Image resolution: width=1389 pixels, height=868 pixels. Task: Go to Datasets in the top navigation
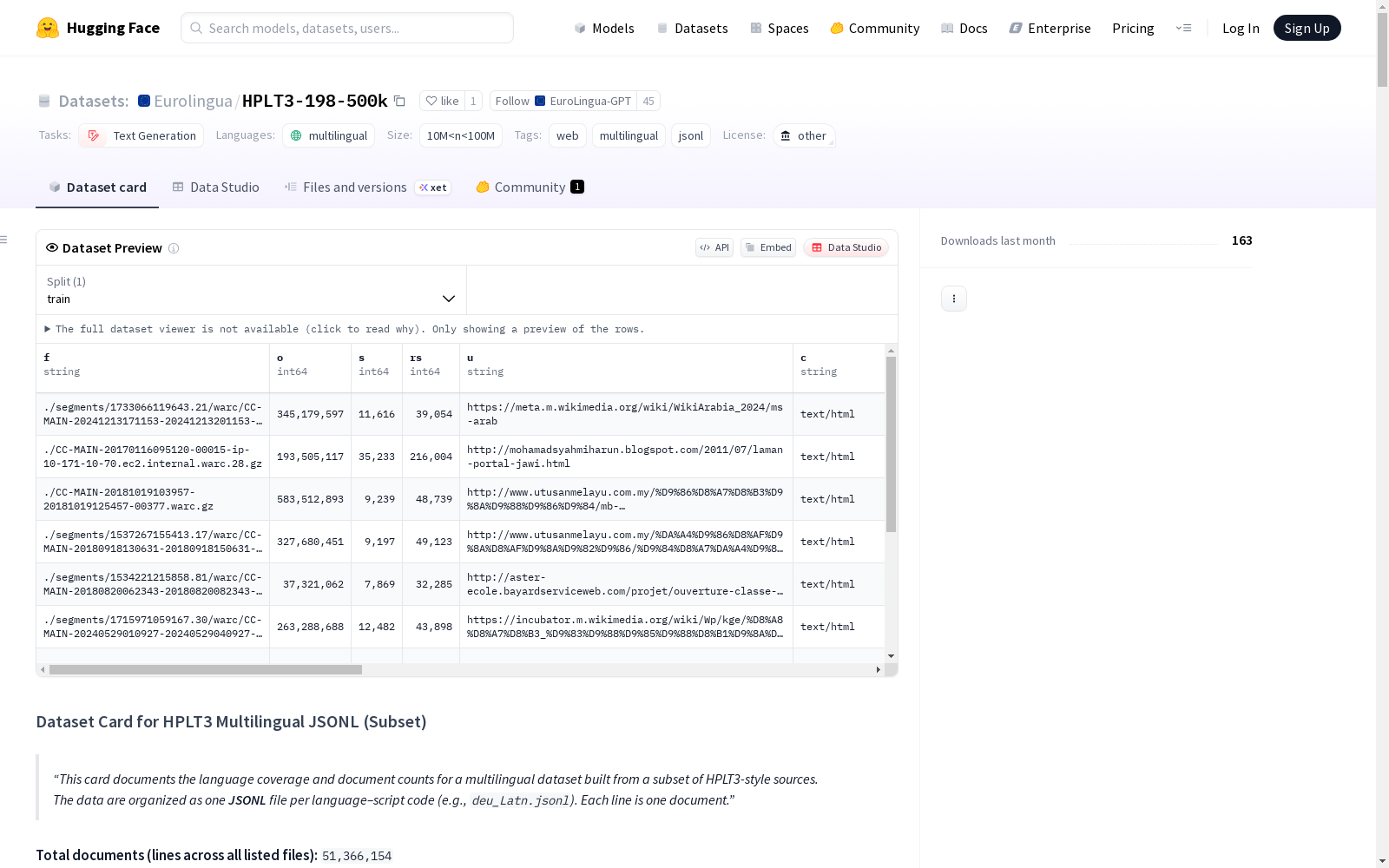tap(692, 28)
